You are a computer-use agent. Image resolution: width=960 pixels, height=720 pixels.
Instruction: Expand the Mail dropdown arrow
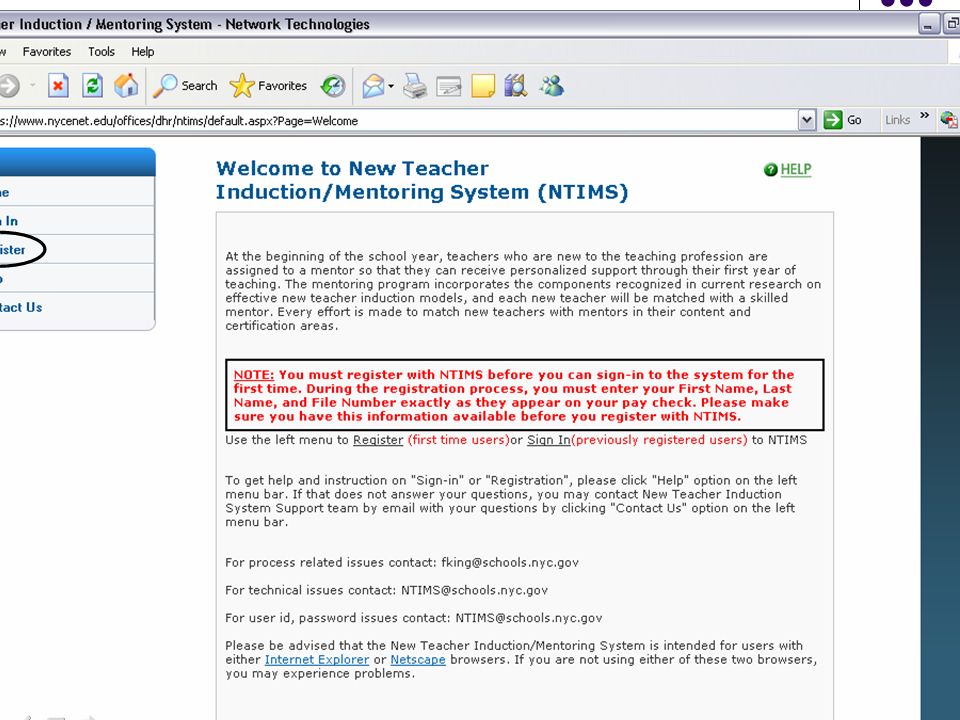[x=391, y=86]
